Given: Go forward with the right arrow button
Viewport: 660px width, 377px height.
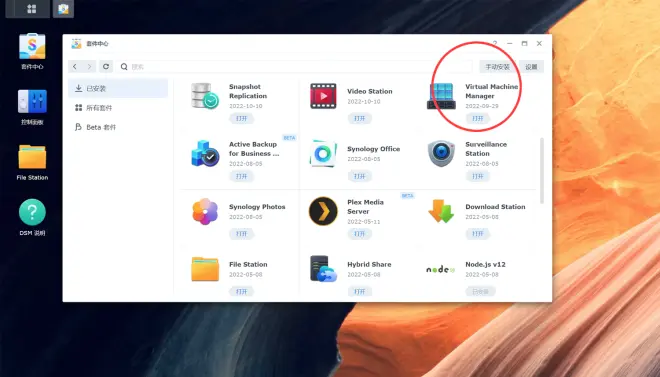Looking at the screenshot, I should coord(89,66).
